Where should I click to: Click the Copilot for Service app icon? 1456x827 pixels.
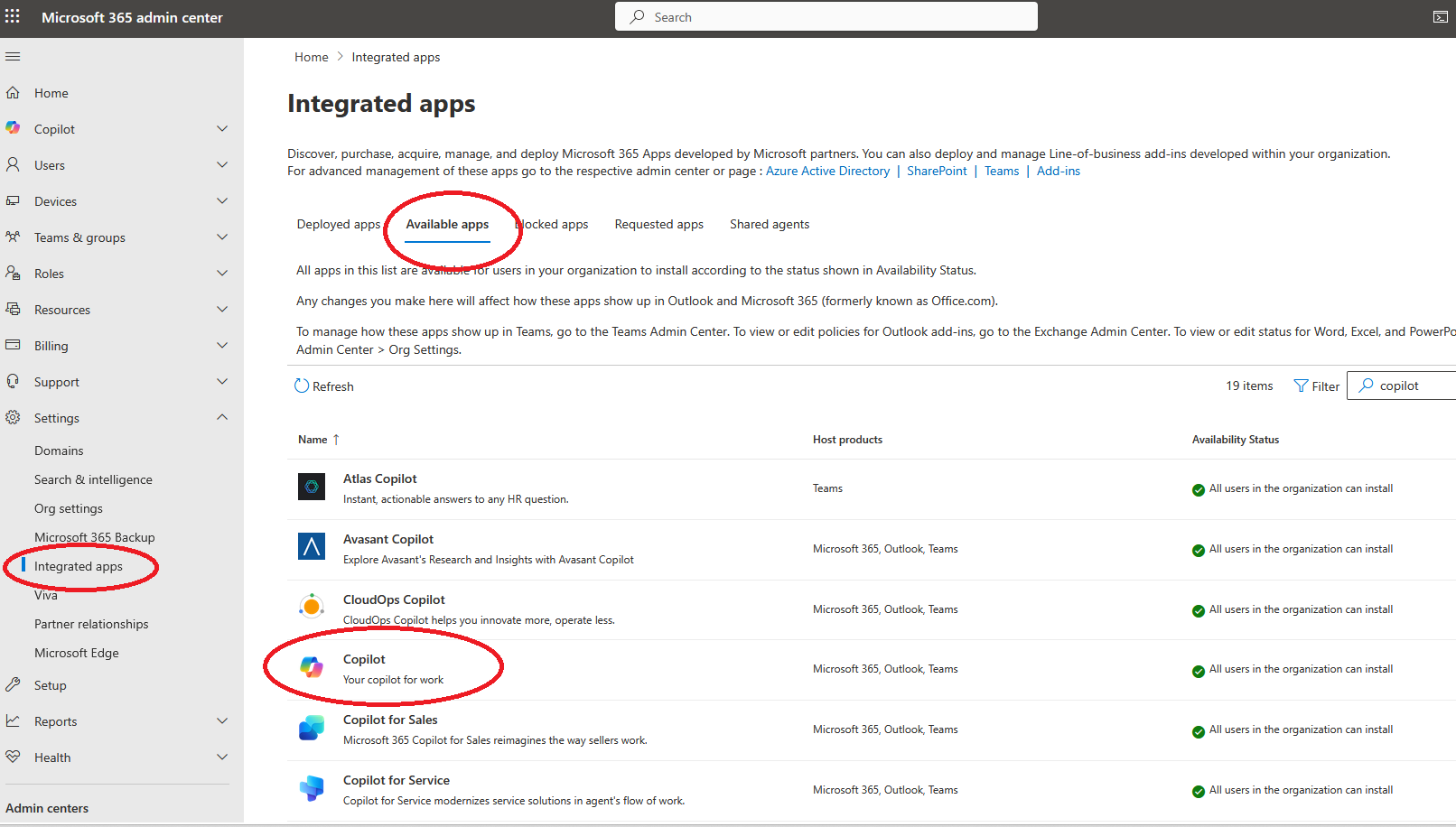pos(312,788)
